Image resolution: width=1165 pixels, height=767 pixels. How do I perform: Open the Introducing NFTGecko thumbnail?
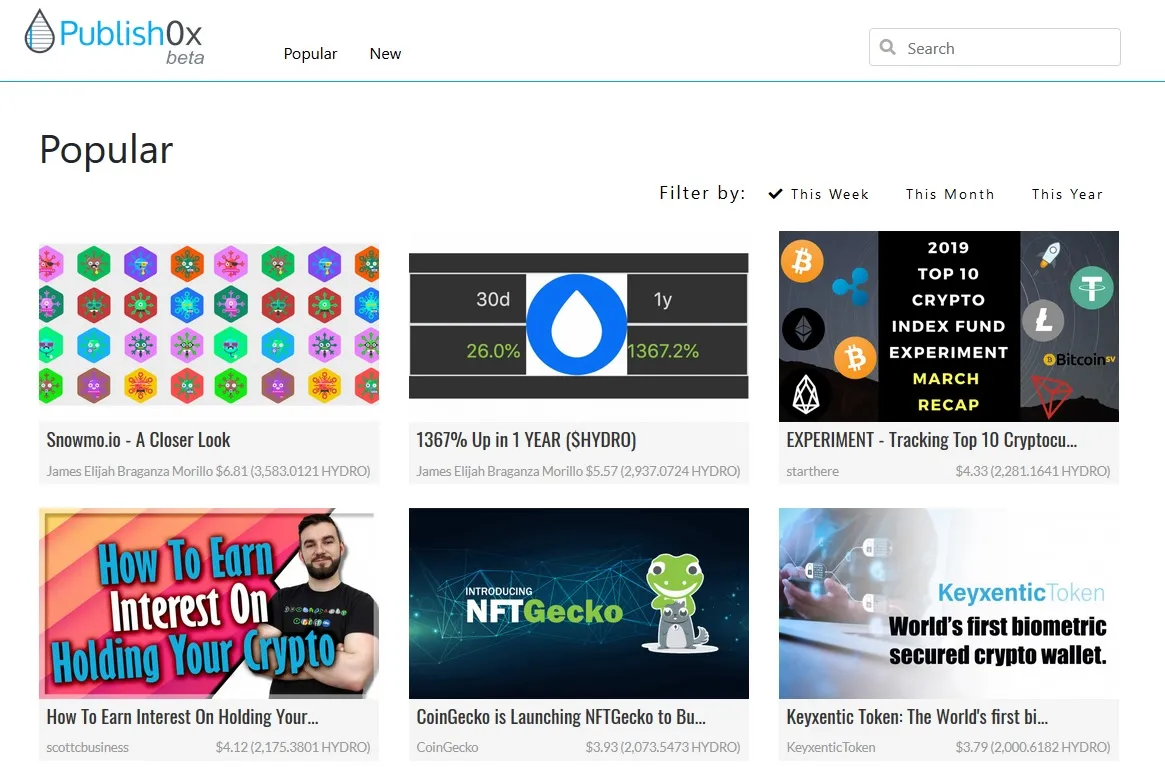pyautogui.click(x=579, y=603)
